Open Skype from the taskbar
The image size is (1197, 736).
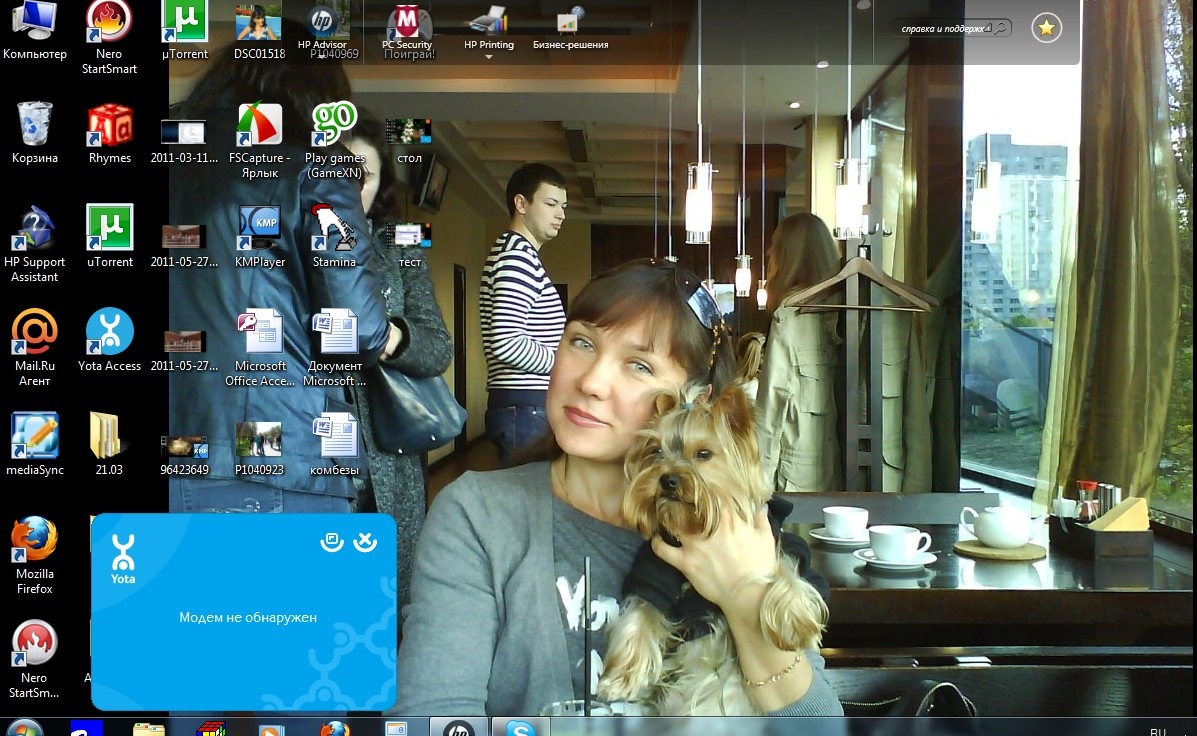coord(521,728)
